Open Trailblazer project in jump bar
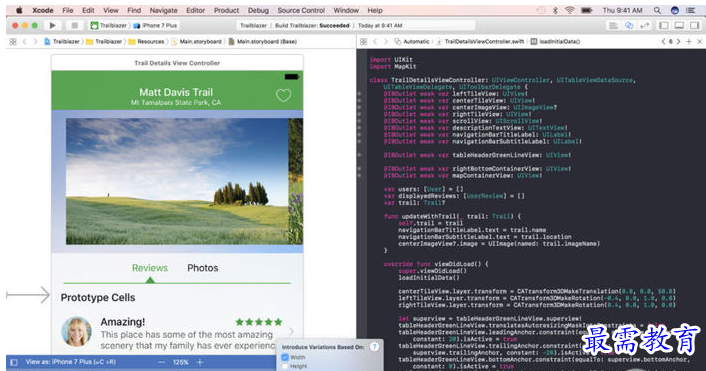The image size is (706, 371). [62, 41]
